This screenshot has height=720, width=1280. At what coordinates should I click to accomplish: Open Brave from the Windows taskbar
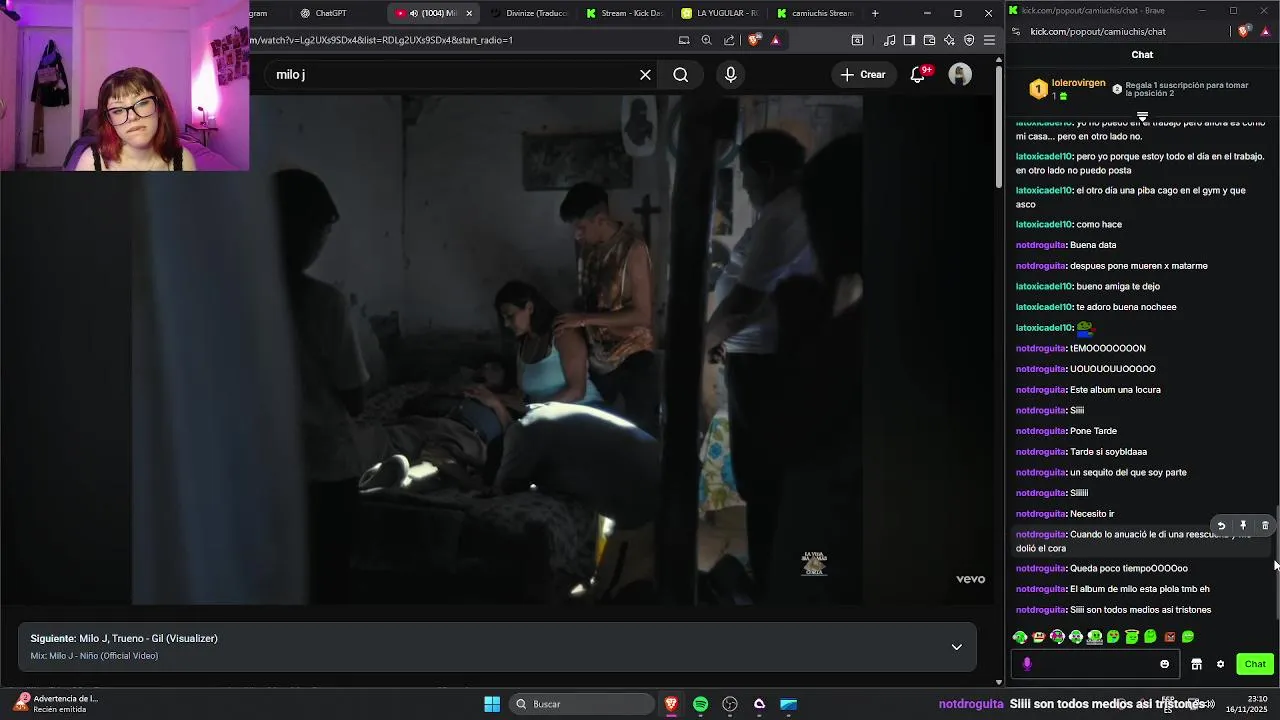tap(671, 704)
